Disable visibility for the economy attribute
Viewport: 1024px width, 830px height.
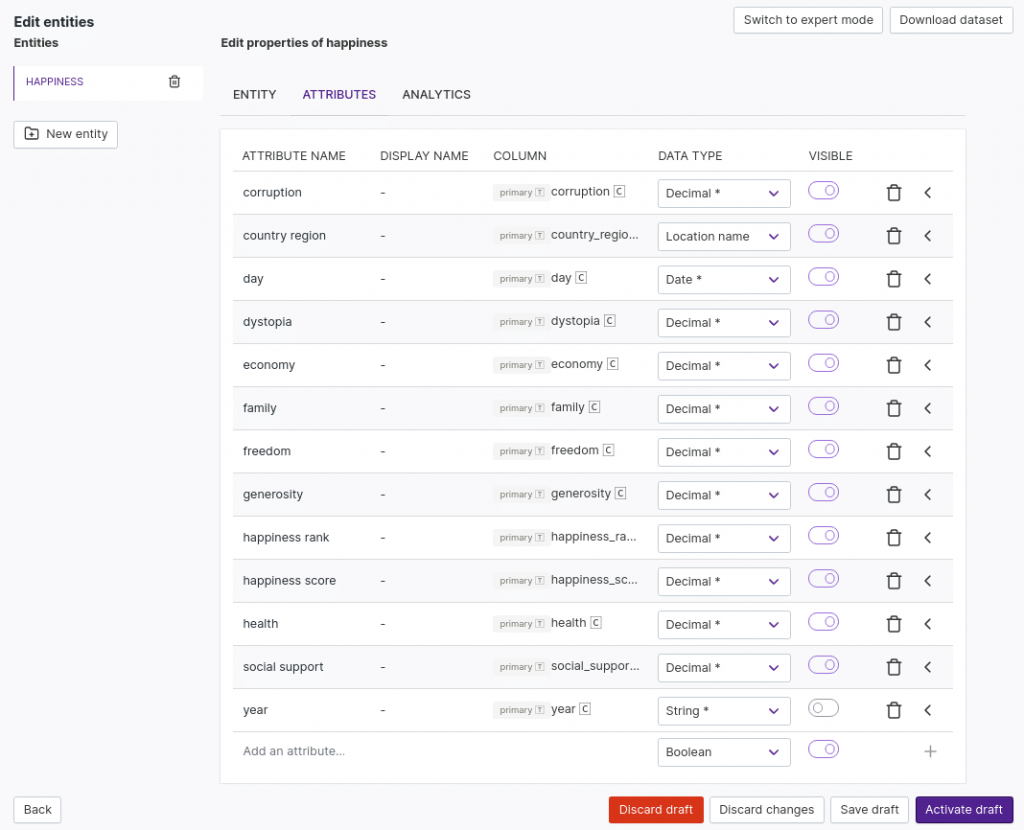(823, 363)
